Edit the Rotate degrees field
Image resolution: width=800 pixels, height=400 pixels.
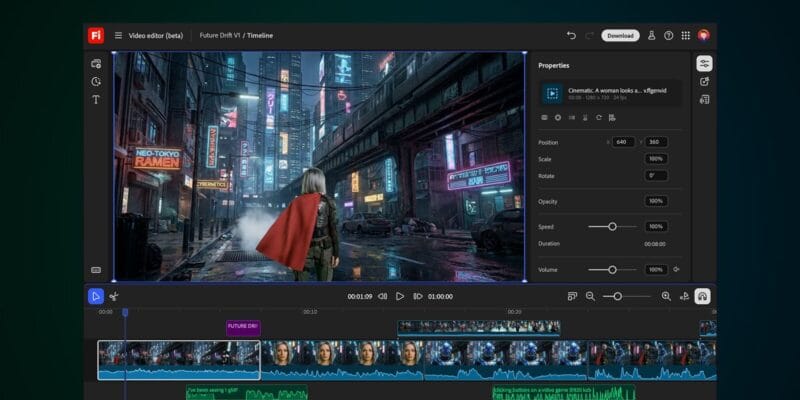(x=656, y=176)
